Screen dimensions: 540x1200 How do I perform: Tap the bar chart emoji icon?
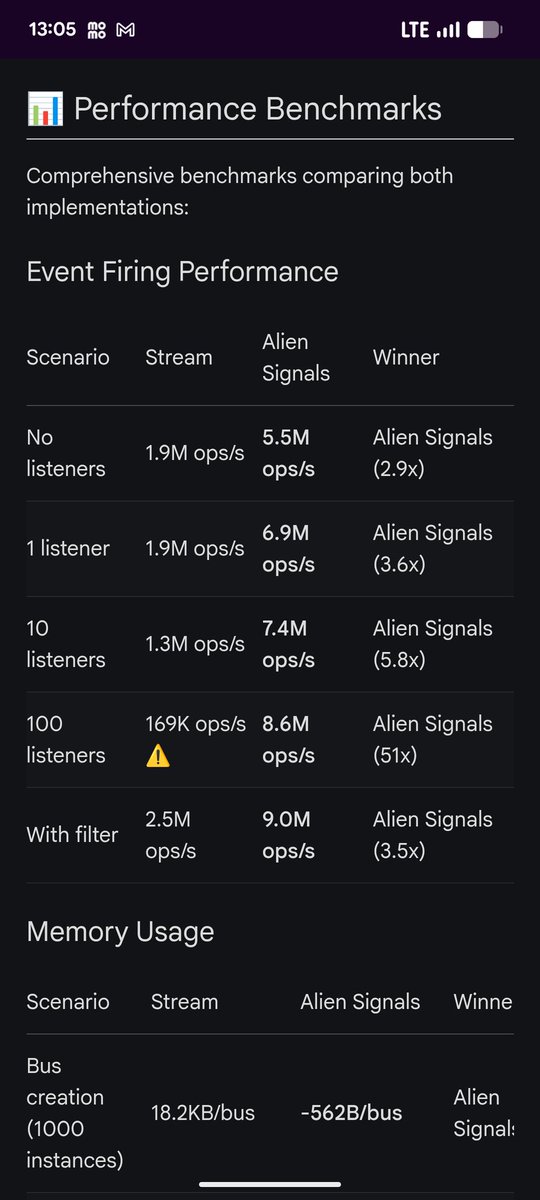(45, 109)
